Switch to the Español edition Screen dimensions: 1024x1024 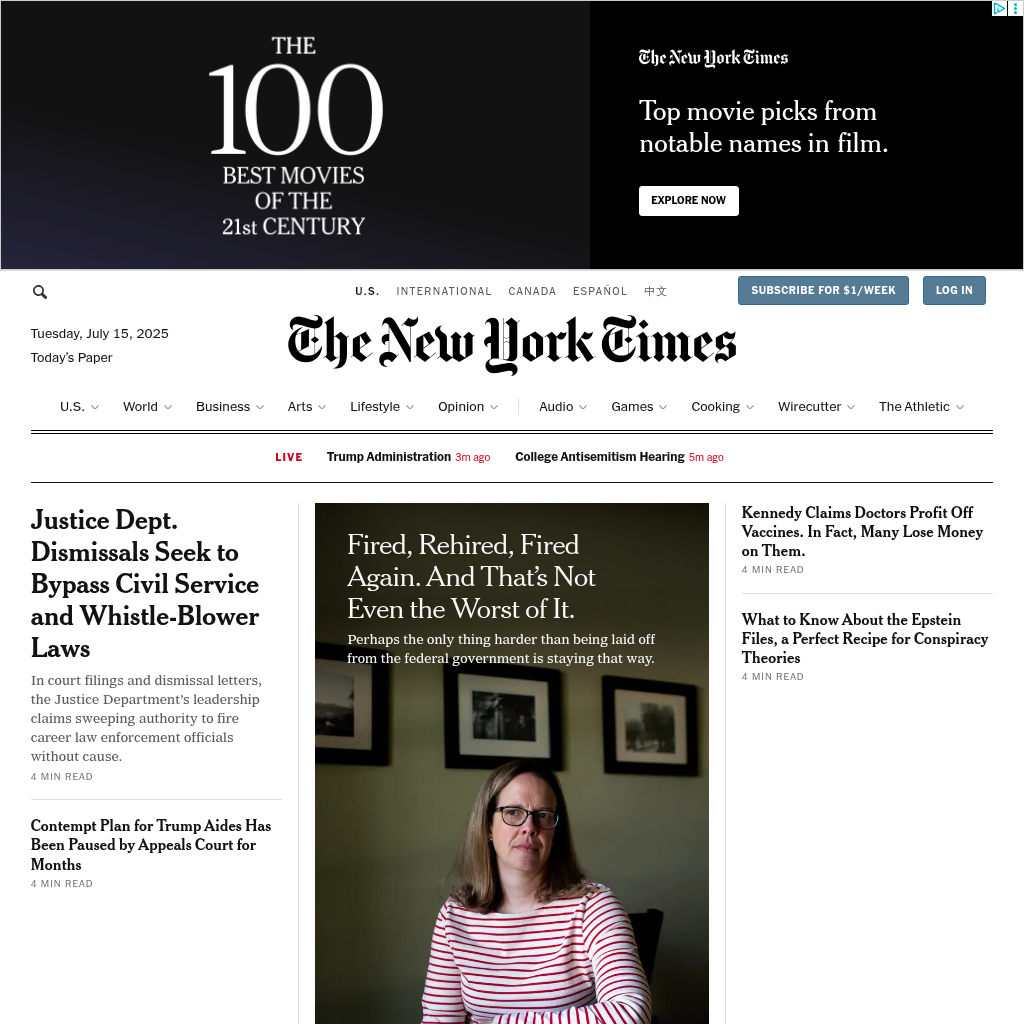(600, 291)
